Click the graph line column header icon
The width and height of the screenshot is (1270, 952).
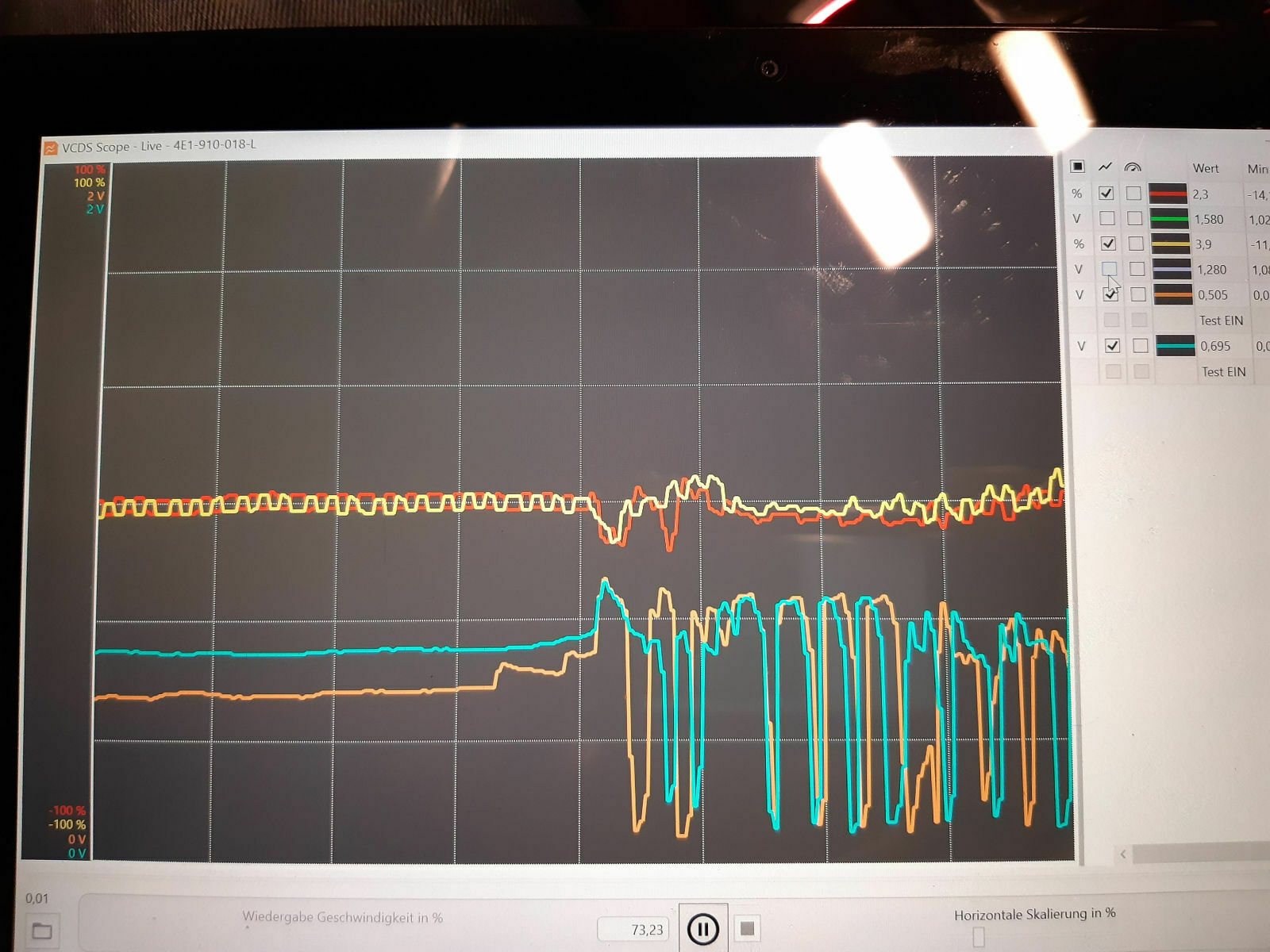pyautogui.click(x=1105, y=167)
